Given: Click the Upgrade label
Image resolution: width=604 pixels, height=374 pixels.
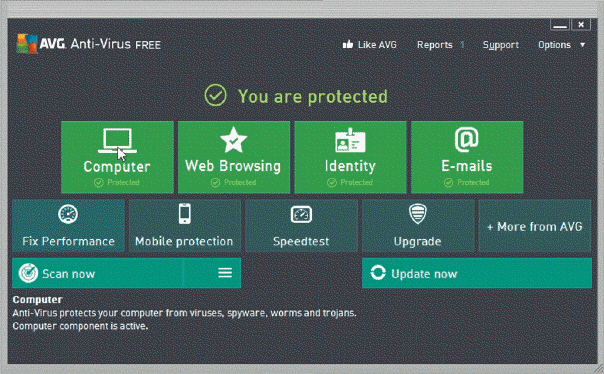Looking at the screenshot, I should coord(418,242).
